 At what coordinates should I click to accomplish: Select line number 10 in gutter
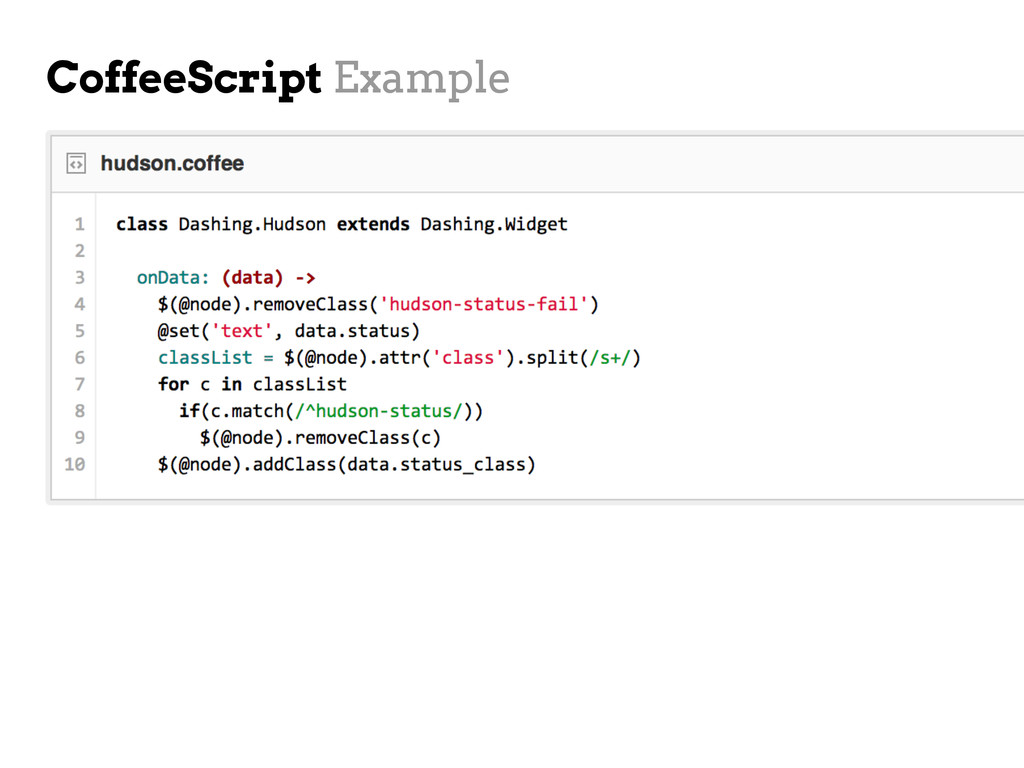[75, 464]
